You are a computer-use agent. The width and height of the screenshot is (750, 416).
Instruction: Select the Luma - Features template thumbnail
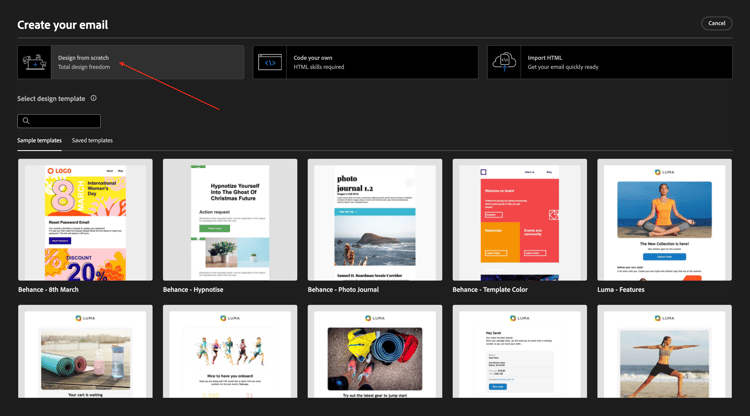pyautogui.click(x=664, y=220)
